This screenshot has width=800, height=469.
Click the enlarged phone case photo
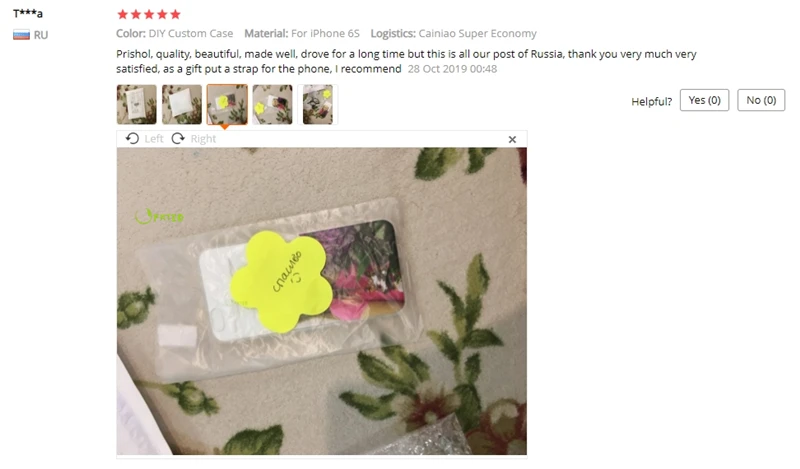(x=321, y=301)
